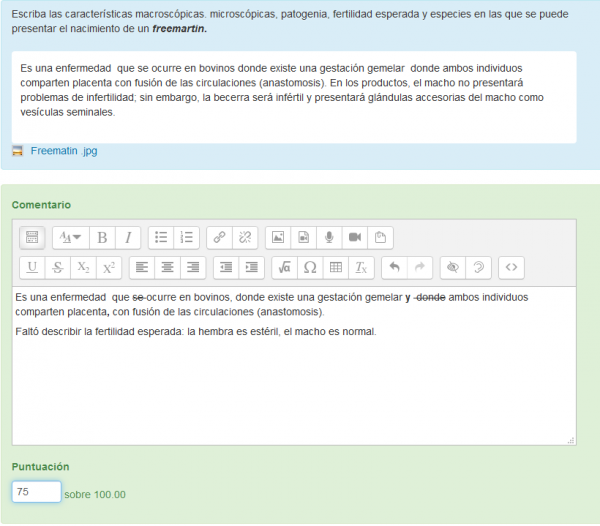Image resolution: width=600 pixels, height=526 pixels.
Task: Undo the last edit
Action: (395, 267)
